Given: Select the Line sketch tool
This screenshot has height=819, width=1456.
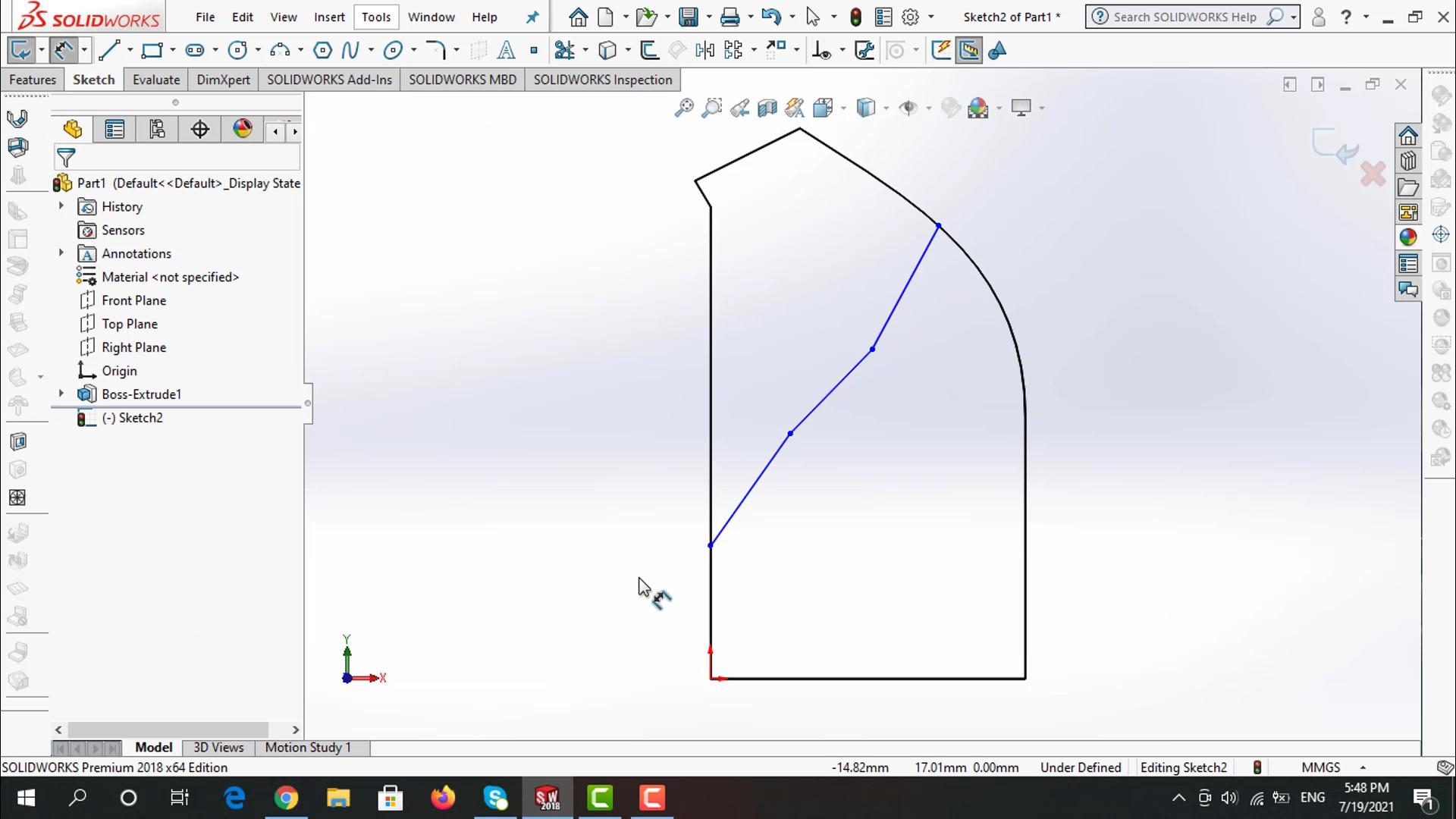Looking at the screenshot, I should click(x=109, y=51).
